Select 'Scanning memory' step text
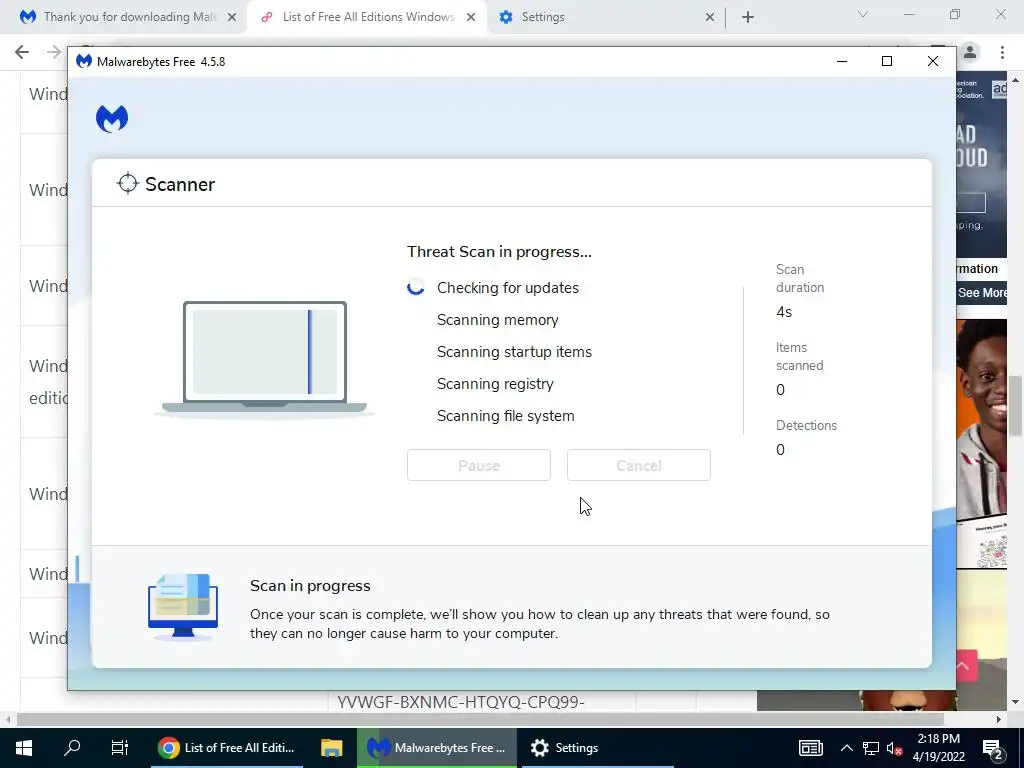 click(x=498, y=320)
